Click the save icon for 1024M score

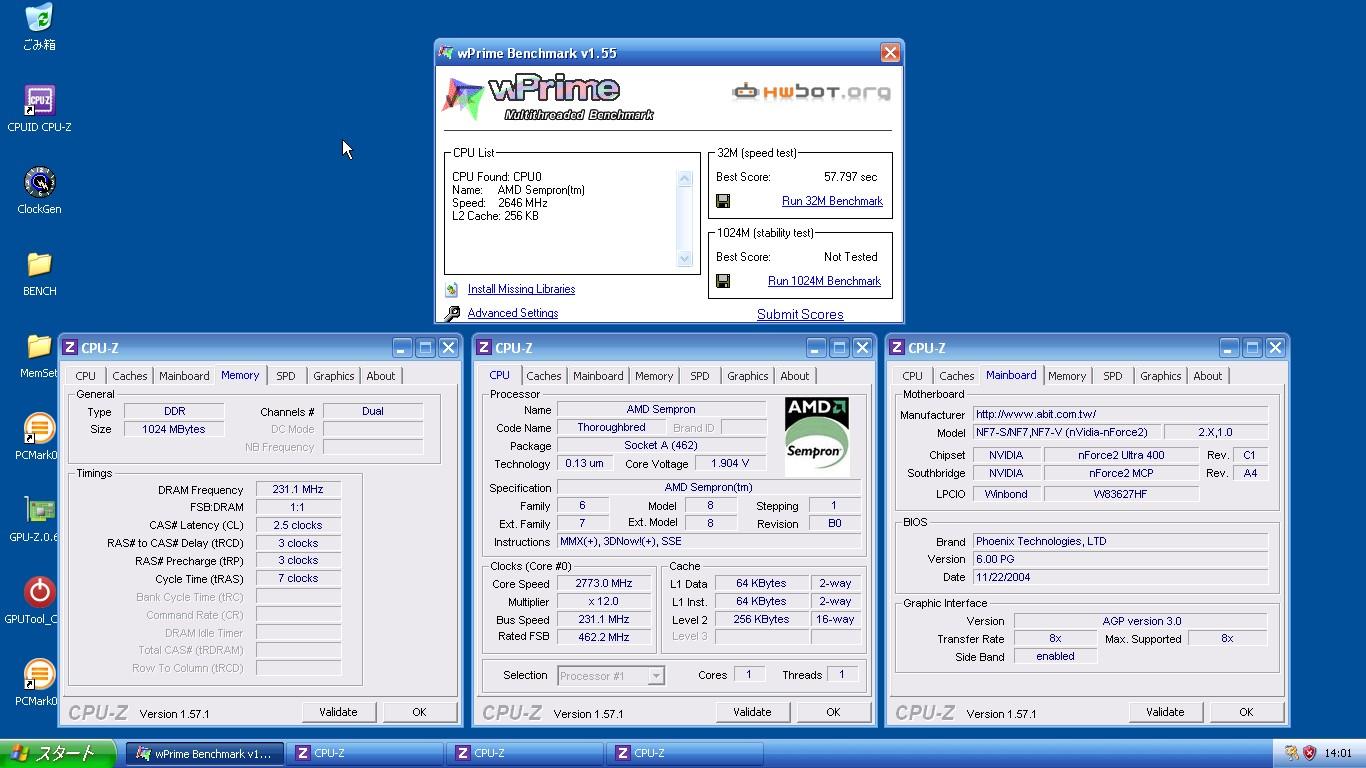pos(723,281)
